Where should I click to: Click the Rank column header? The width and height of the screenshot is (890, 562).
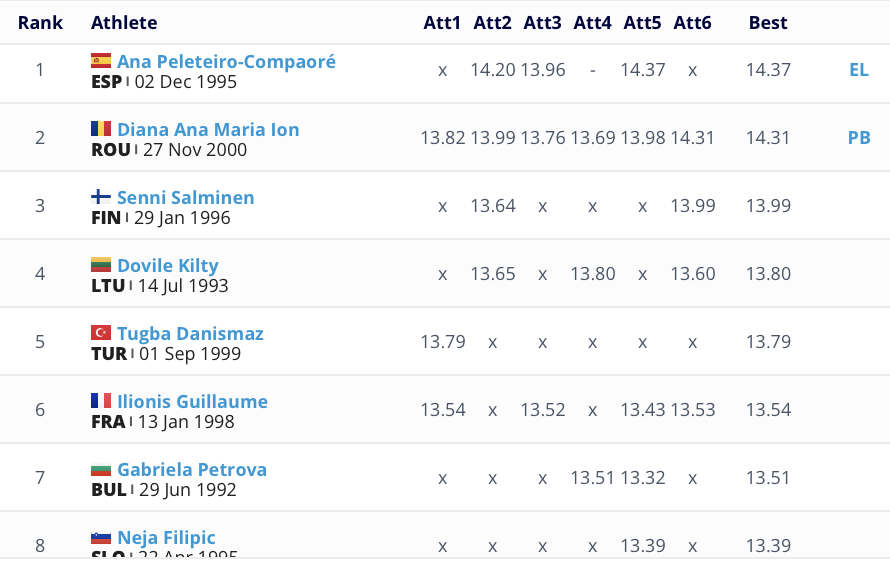pyautogui.click(x=40, y=22)
